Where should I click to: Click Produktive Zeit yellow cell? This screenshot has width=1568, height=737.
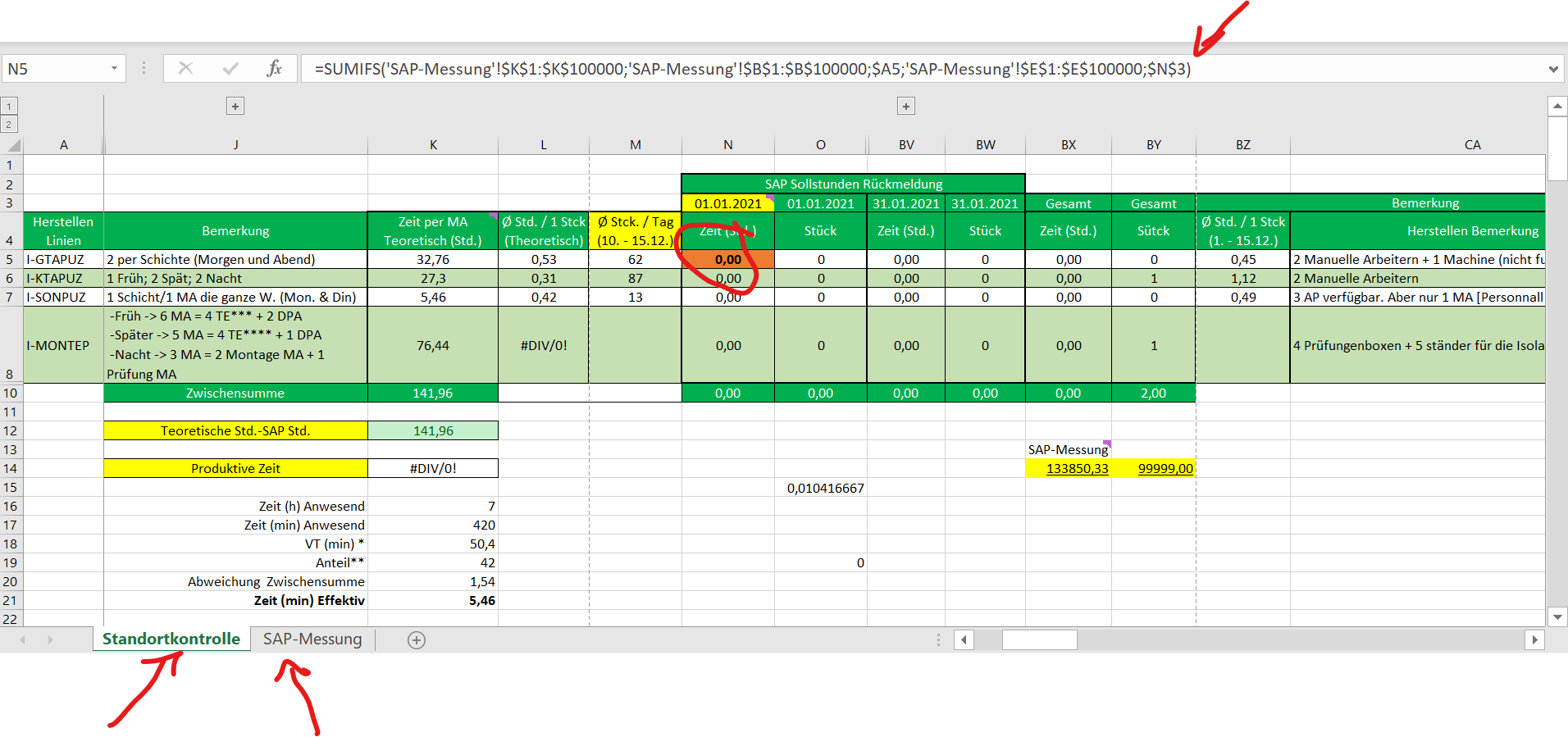(235, 468)
